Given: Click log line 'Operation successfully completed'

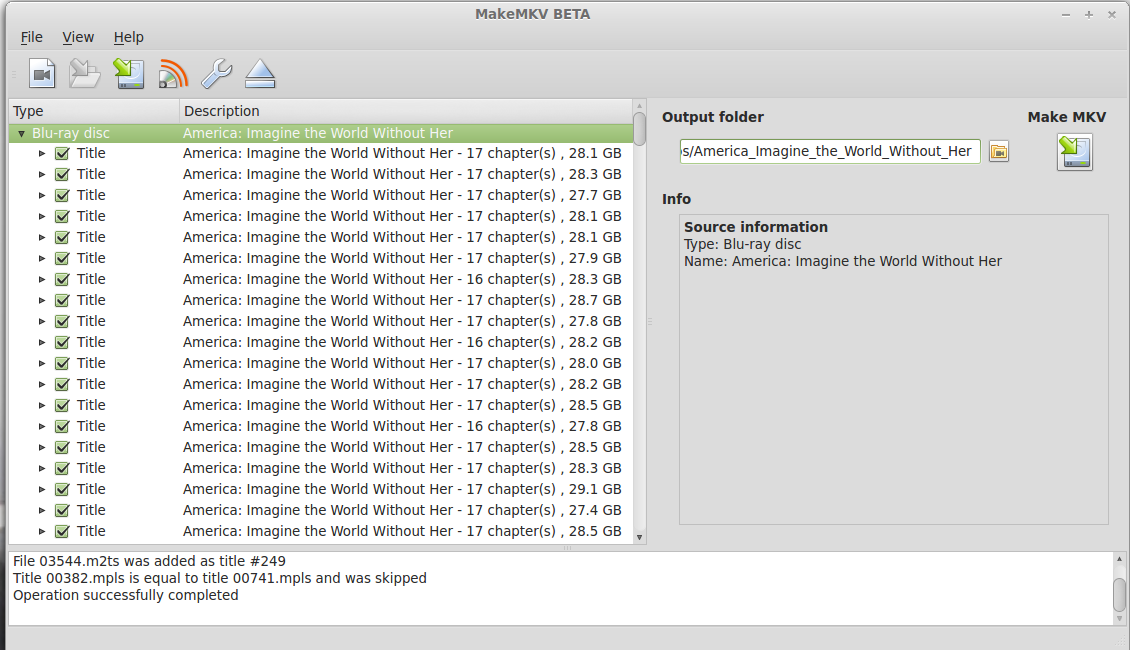Looking at the screenshot, I should click(x=125, y=595).
